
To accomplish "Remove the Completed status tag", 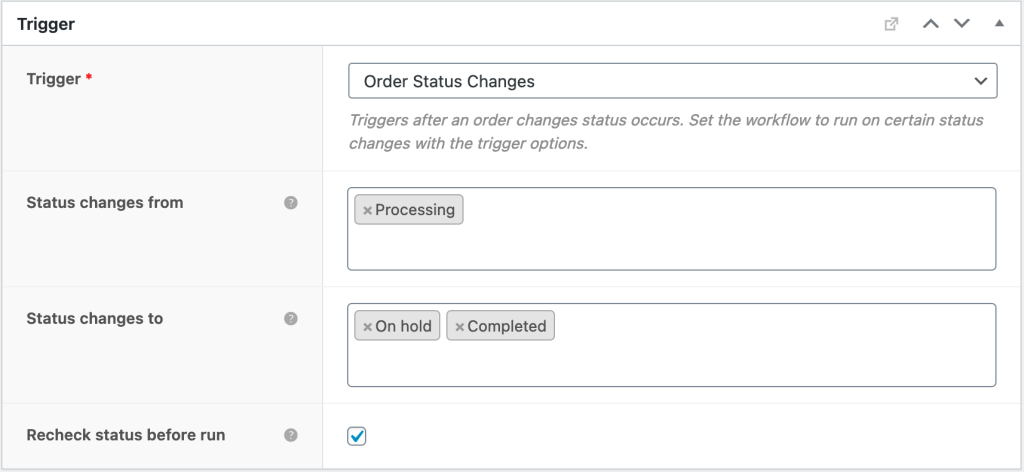I will coord(459,326).
